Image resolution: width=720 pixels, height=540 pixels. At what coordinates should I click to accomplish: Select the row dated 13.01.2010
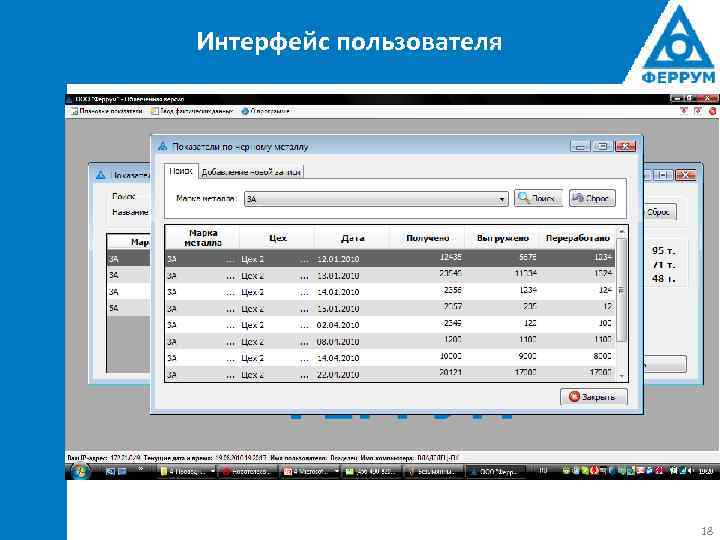coord(390,275)
